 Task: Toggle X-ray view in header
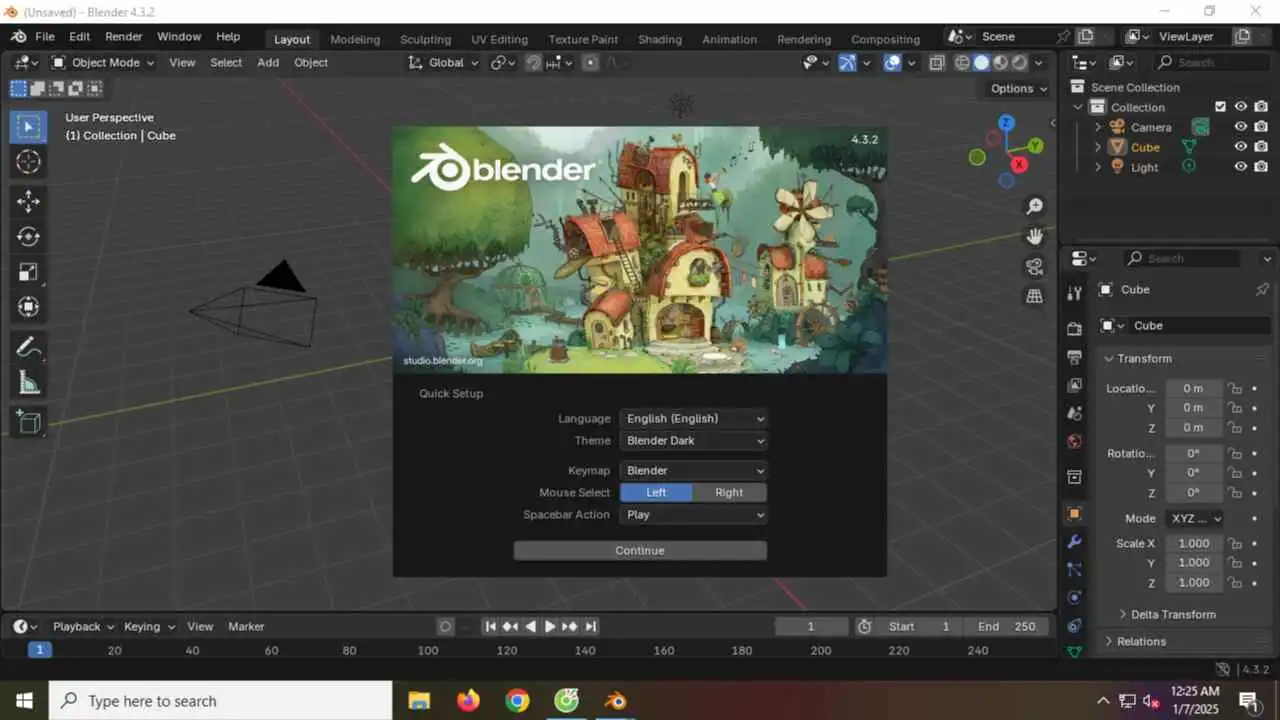(937, 62)
